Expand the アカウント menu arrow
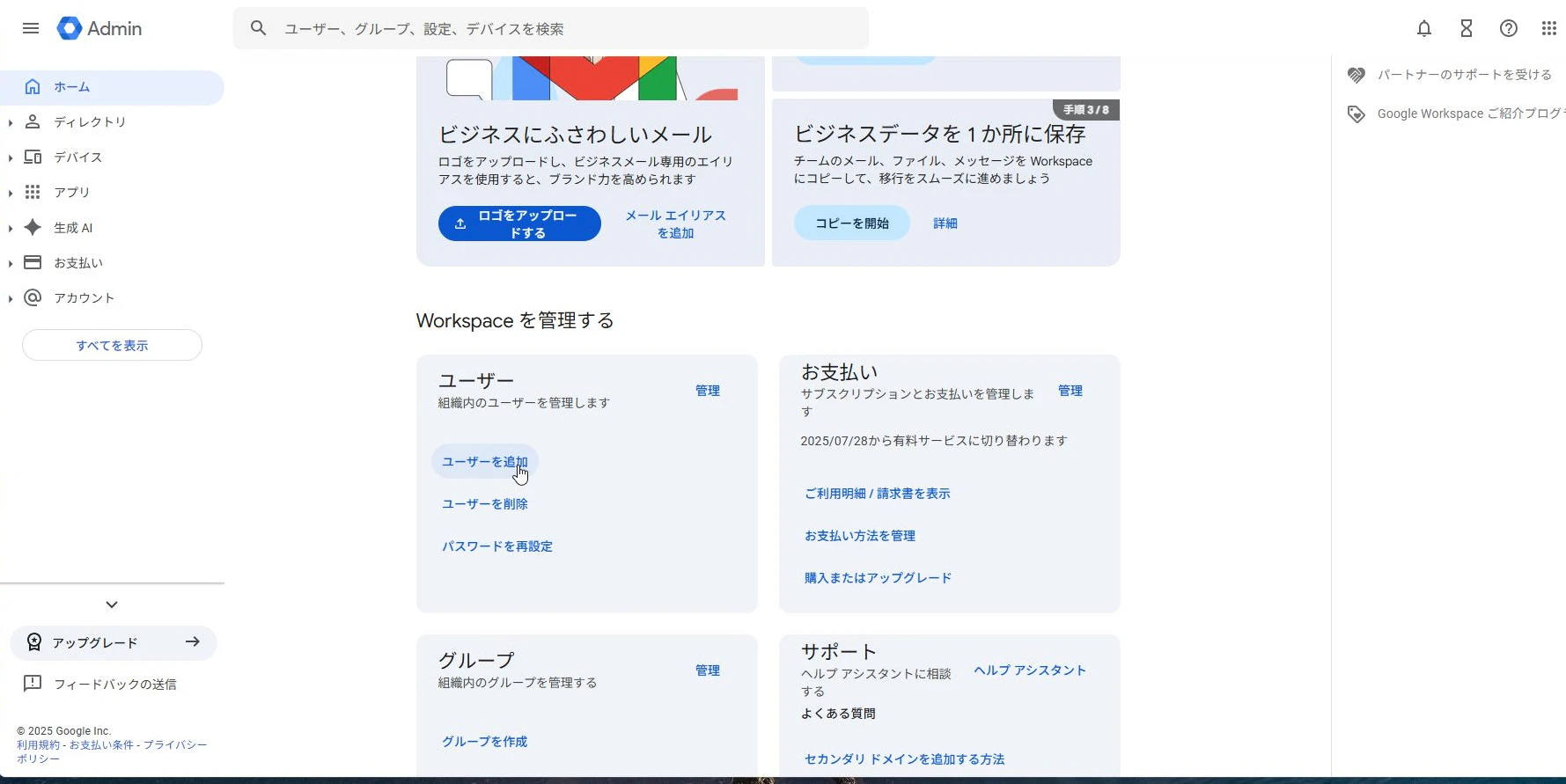The width and height of the screenshot is (1566, 784). click(x=11, y=298)
